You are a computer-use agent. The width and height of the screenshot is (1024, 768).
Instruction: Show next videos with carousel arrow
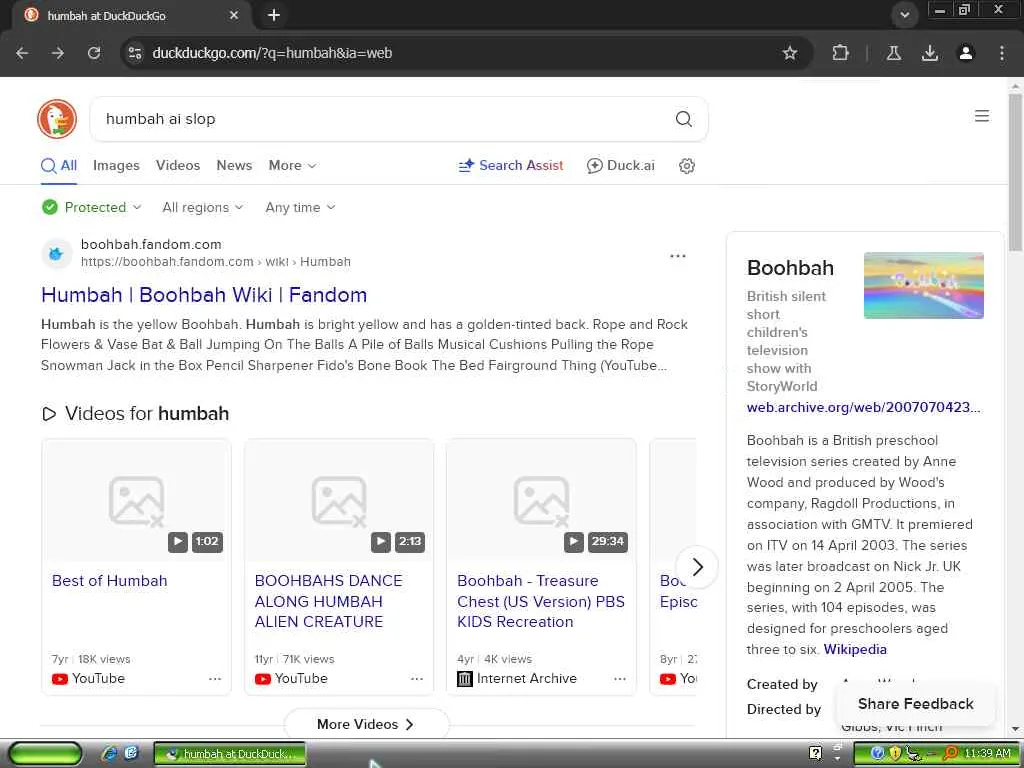click(697, 567)
